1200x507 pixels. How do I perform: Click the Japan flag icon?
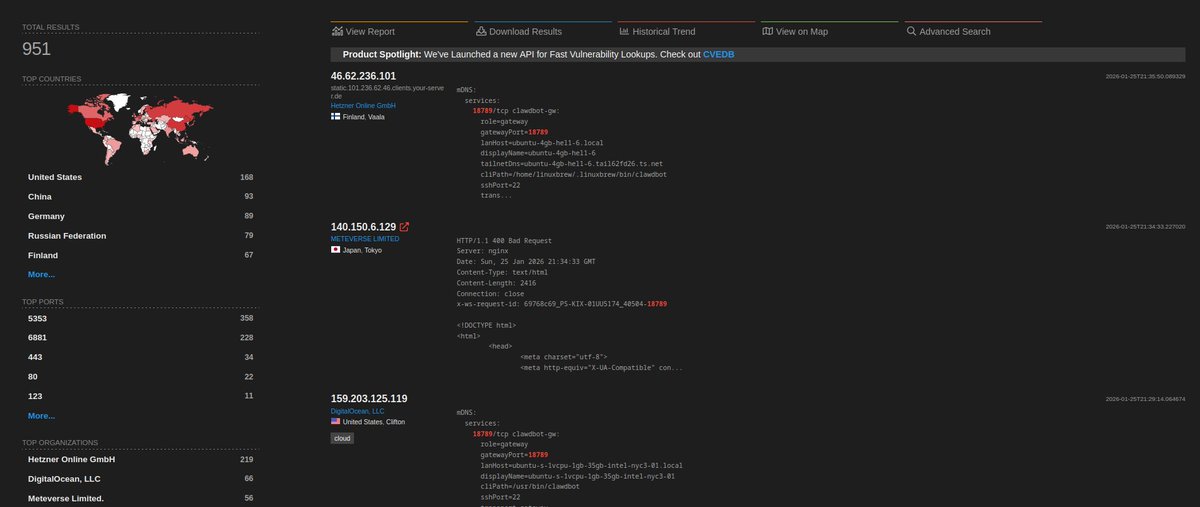[336, 250]
